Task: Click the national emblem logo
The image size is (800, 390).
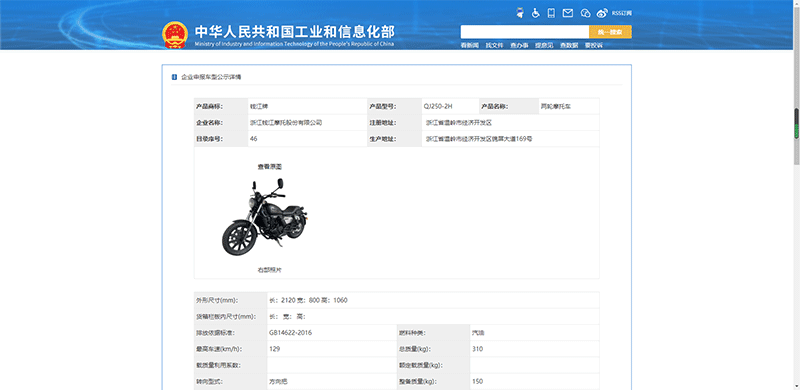Action: pyautogui.click(x=175, y=35)
